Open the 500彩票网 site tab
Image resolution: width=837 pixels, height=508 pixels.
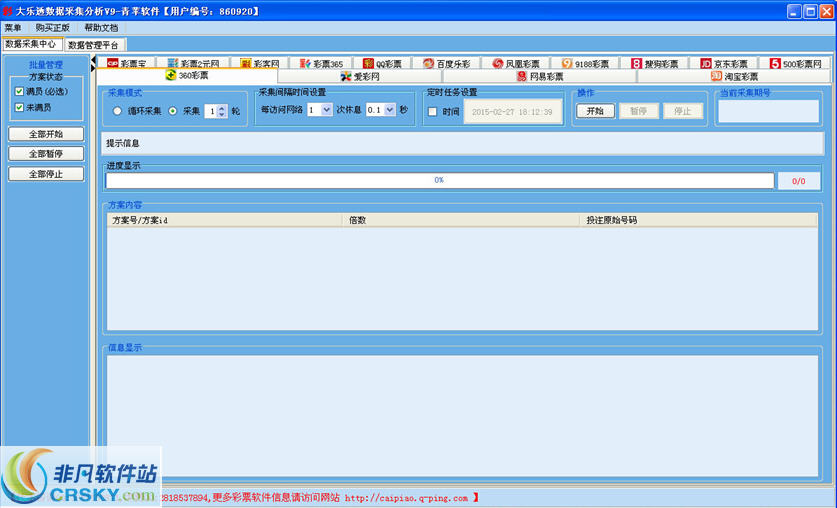pyautogui.click(x=795, y=63)
